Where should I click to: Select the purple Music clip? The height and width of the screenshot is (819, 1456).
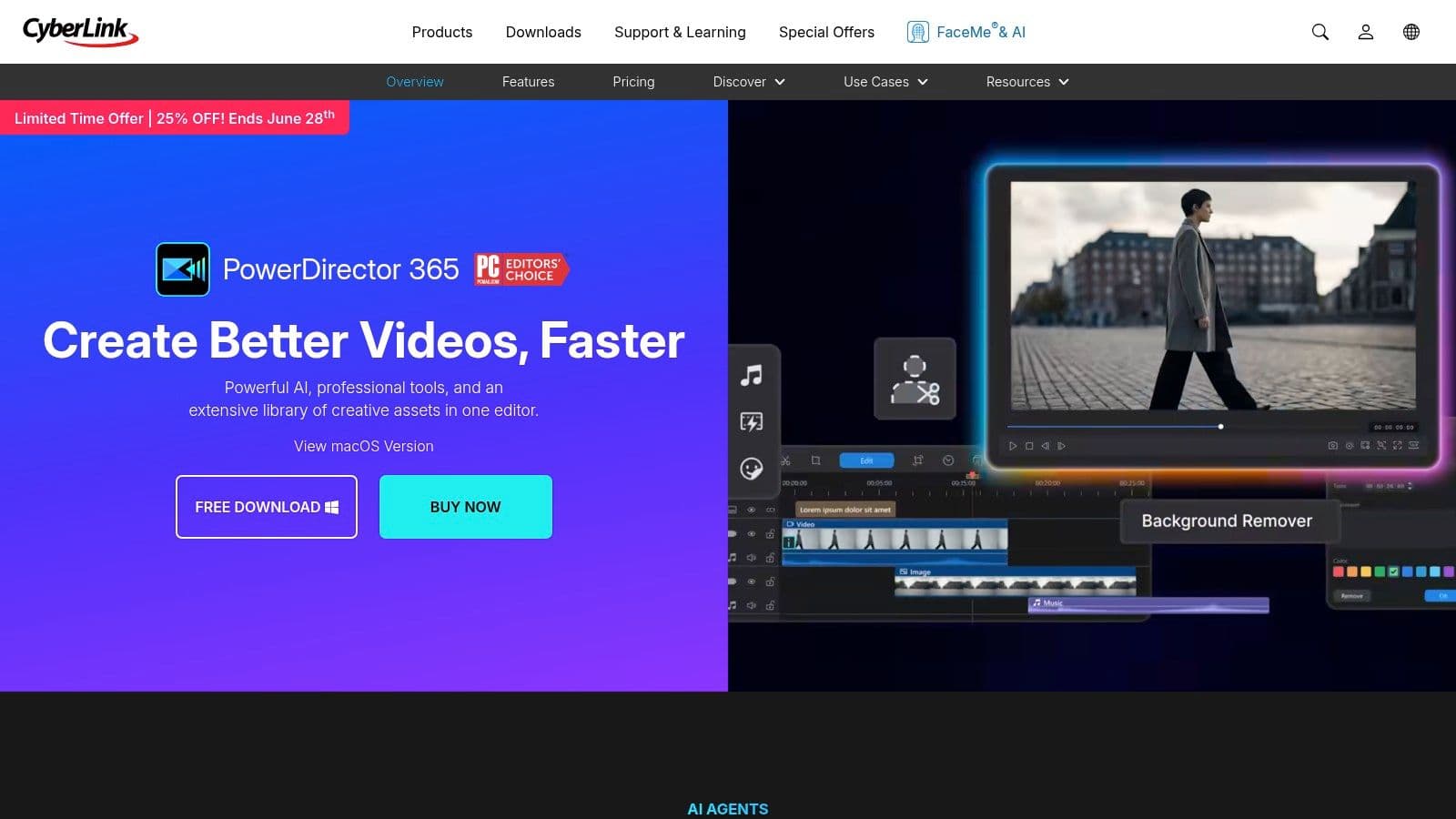pyautogui.click(x=1148, y=604)
